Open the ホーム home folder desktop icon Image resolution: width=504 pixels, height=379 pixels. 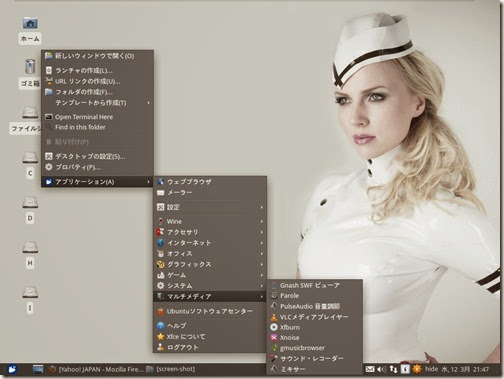[30, 23]
